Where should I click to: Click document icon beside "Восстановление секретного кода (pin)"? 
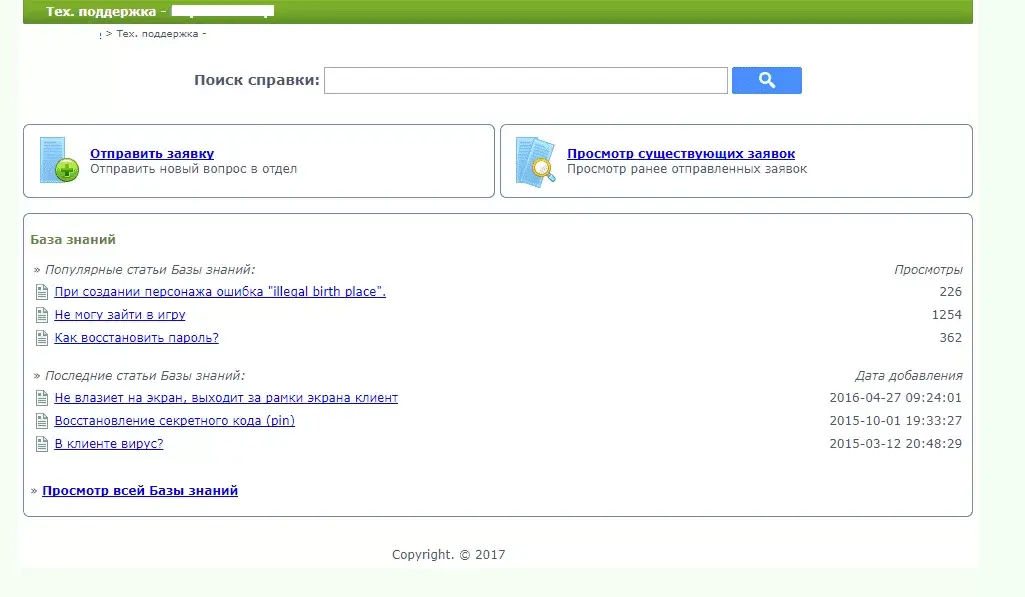(42, 420)
